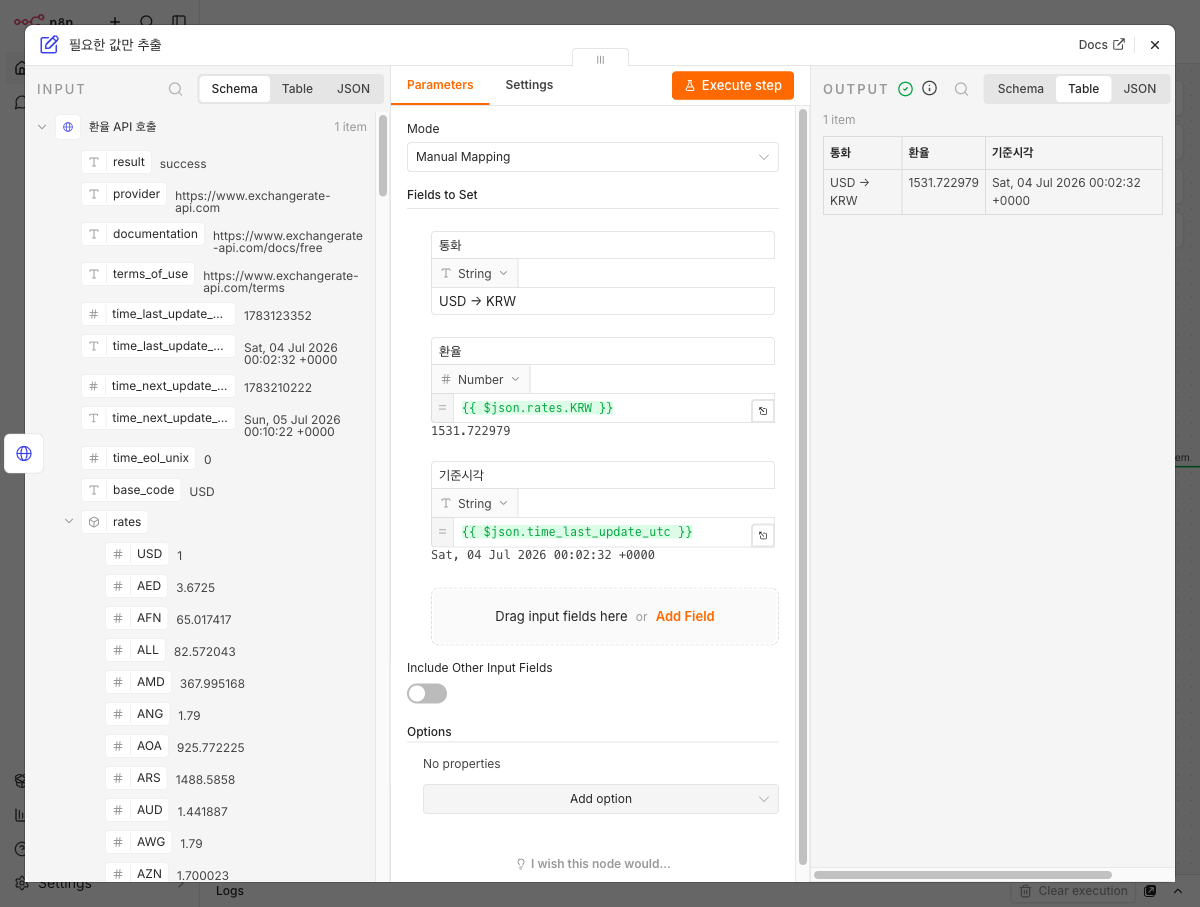
Task: Switch input view to Table
Action: coord(297,89)
